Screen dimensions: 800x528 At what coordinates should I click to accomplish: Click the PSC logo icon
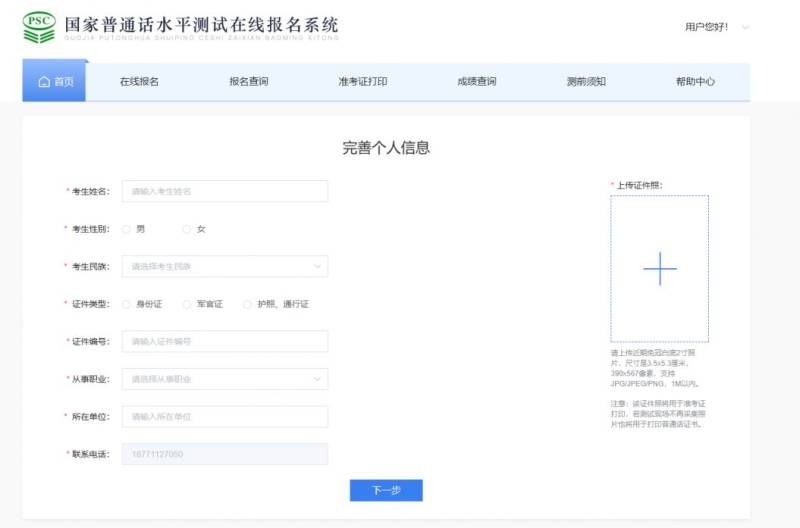(x=39, y=27)
